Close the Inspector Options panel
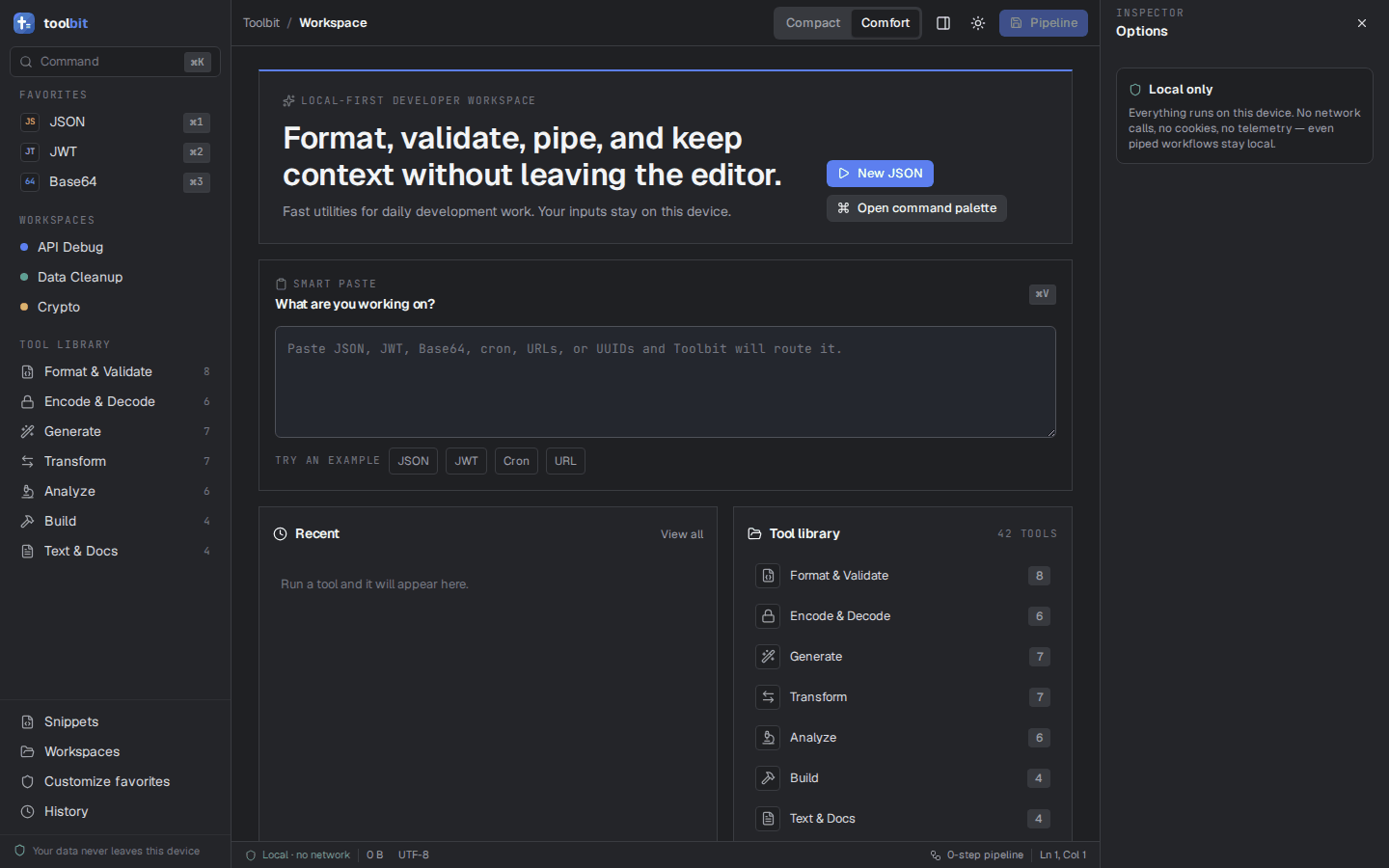Viewport: 1389px width, 868px height. click(x=1362, y=23)
